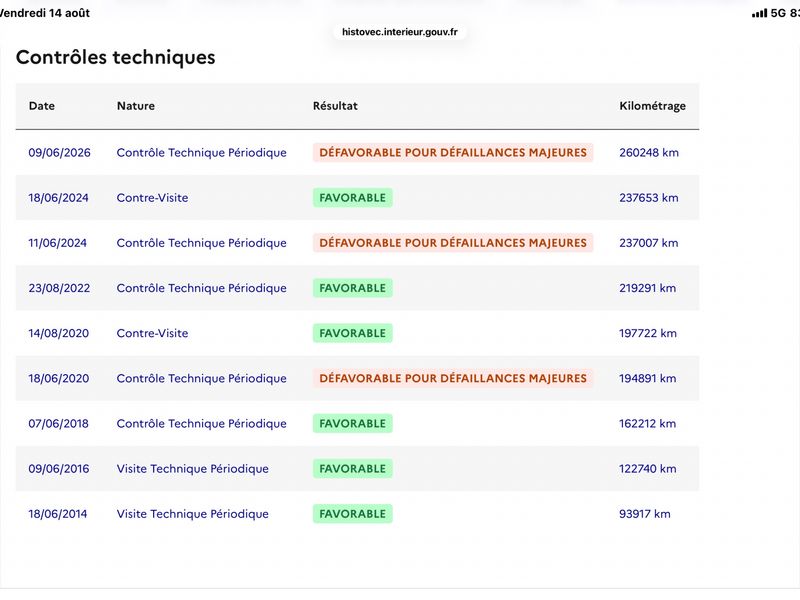Image resolution: width=800 pixels, height=600 pixels.
Task: Select the 14/08/2020 Contre-Visite row
Action: click(x=357, y=333)
